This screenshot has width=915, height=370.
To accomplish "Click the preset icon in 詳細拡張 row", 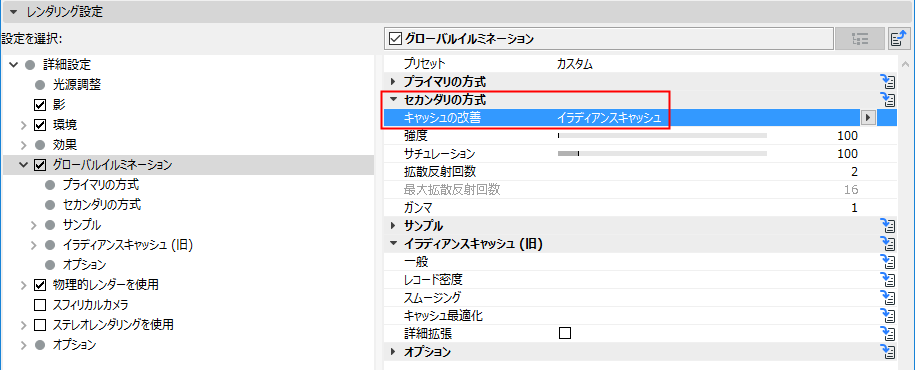I will click(x=887, y=334).
